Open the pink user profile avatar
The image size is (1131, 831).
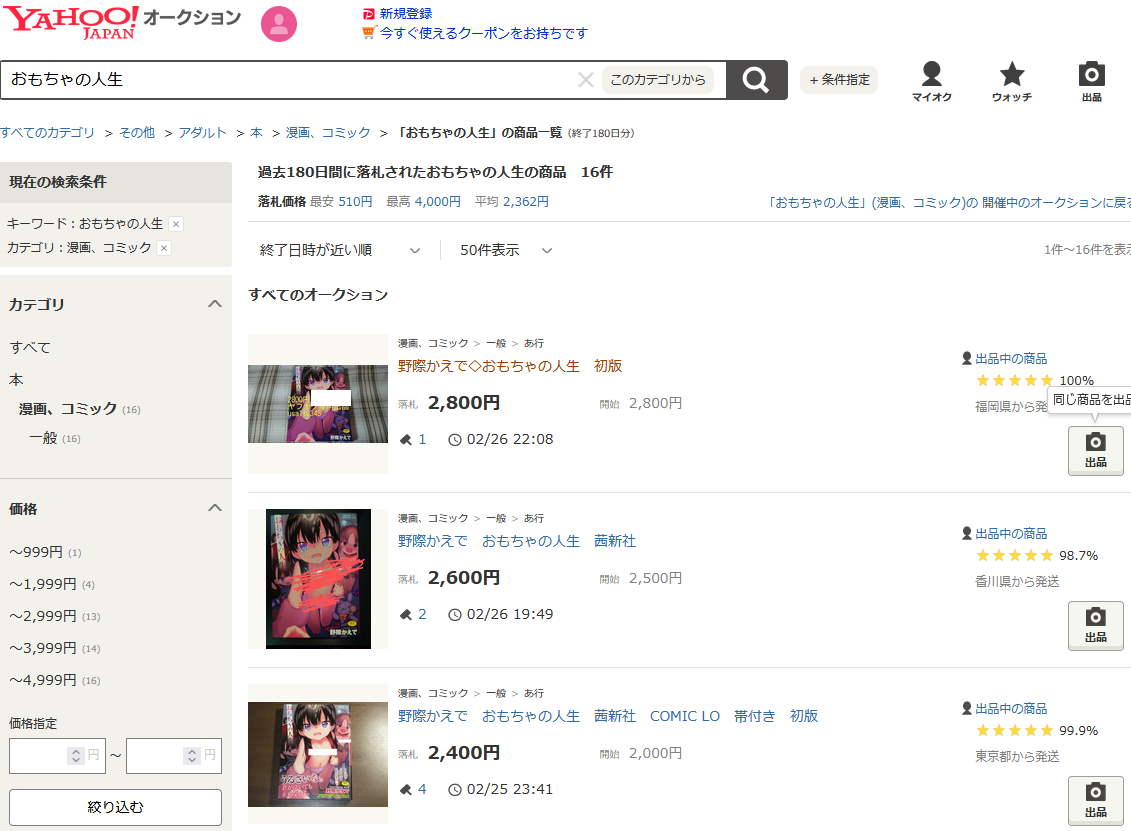click(279, 24)
